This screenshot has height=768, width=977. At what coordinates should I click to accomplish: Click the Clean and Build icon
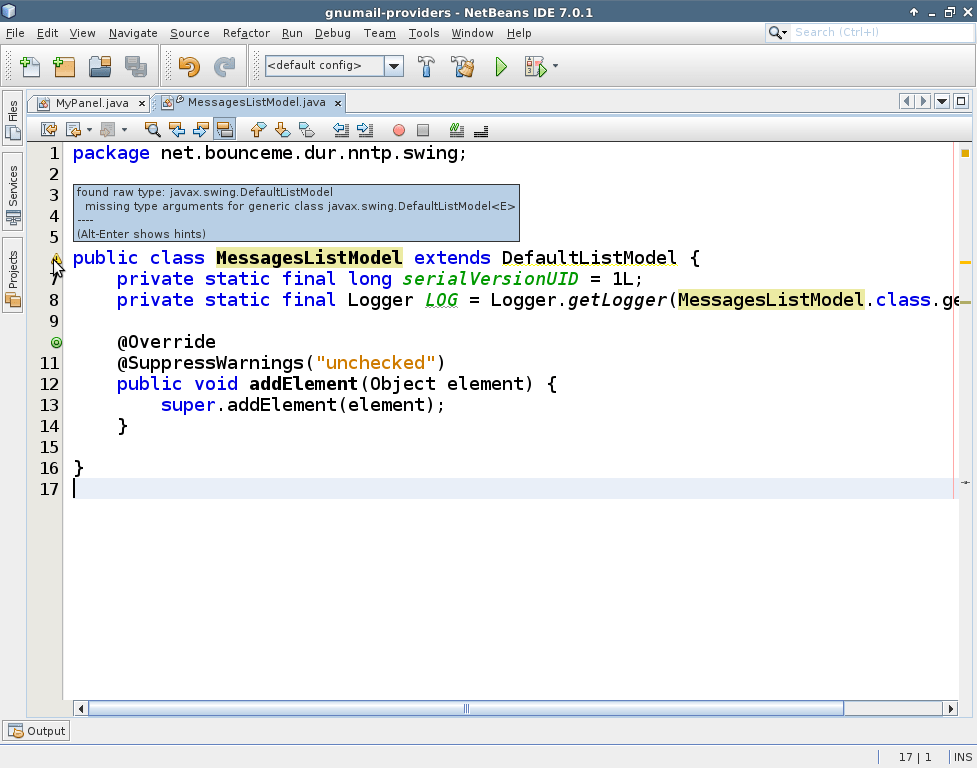pos(462,66)
